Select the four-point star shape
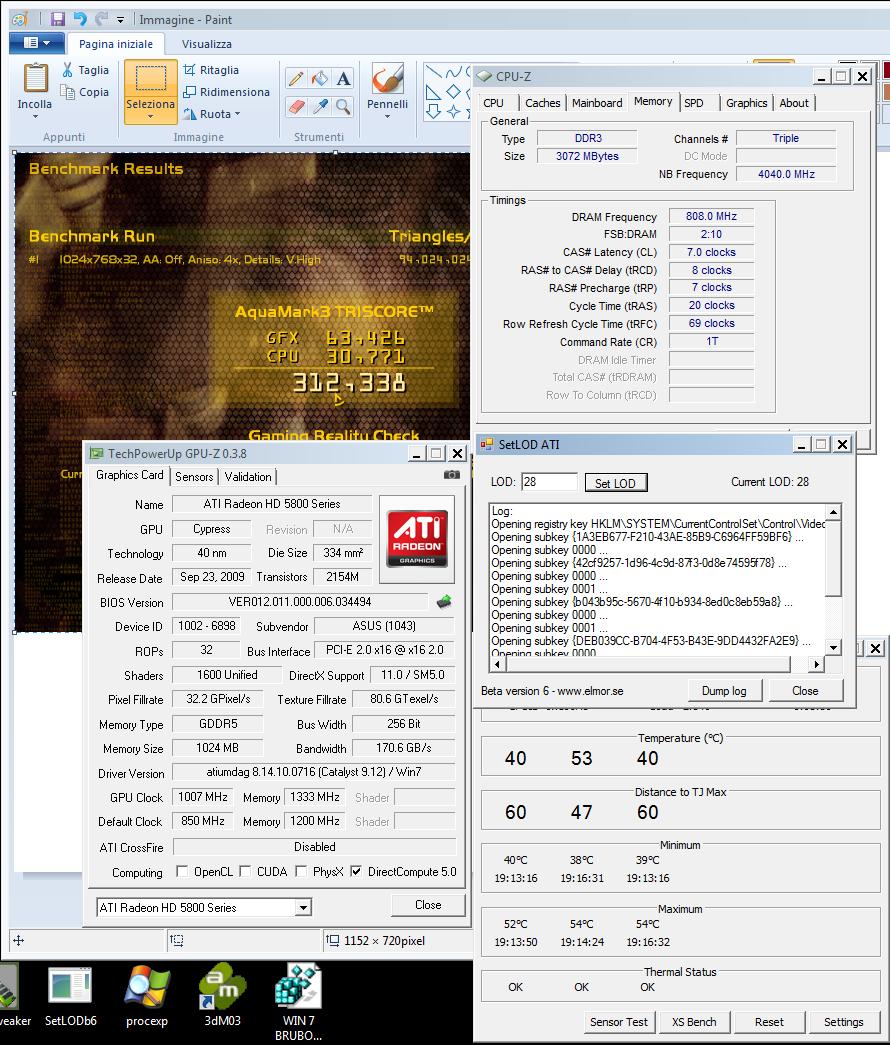 coord(453,111)
